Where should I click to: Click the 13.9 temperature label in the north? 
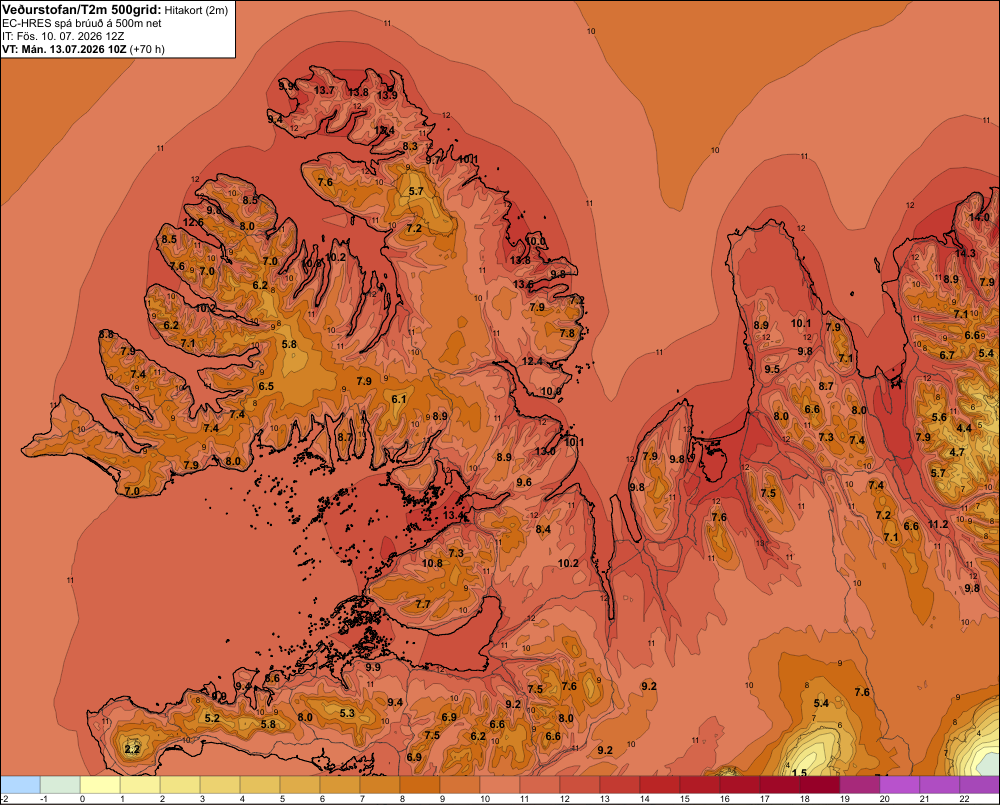click(x=387, y=96)
